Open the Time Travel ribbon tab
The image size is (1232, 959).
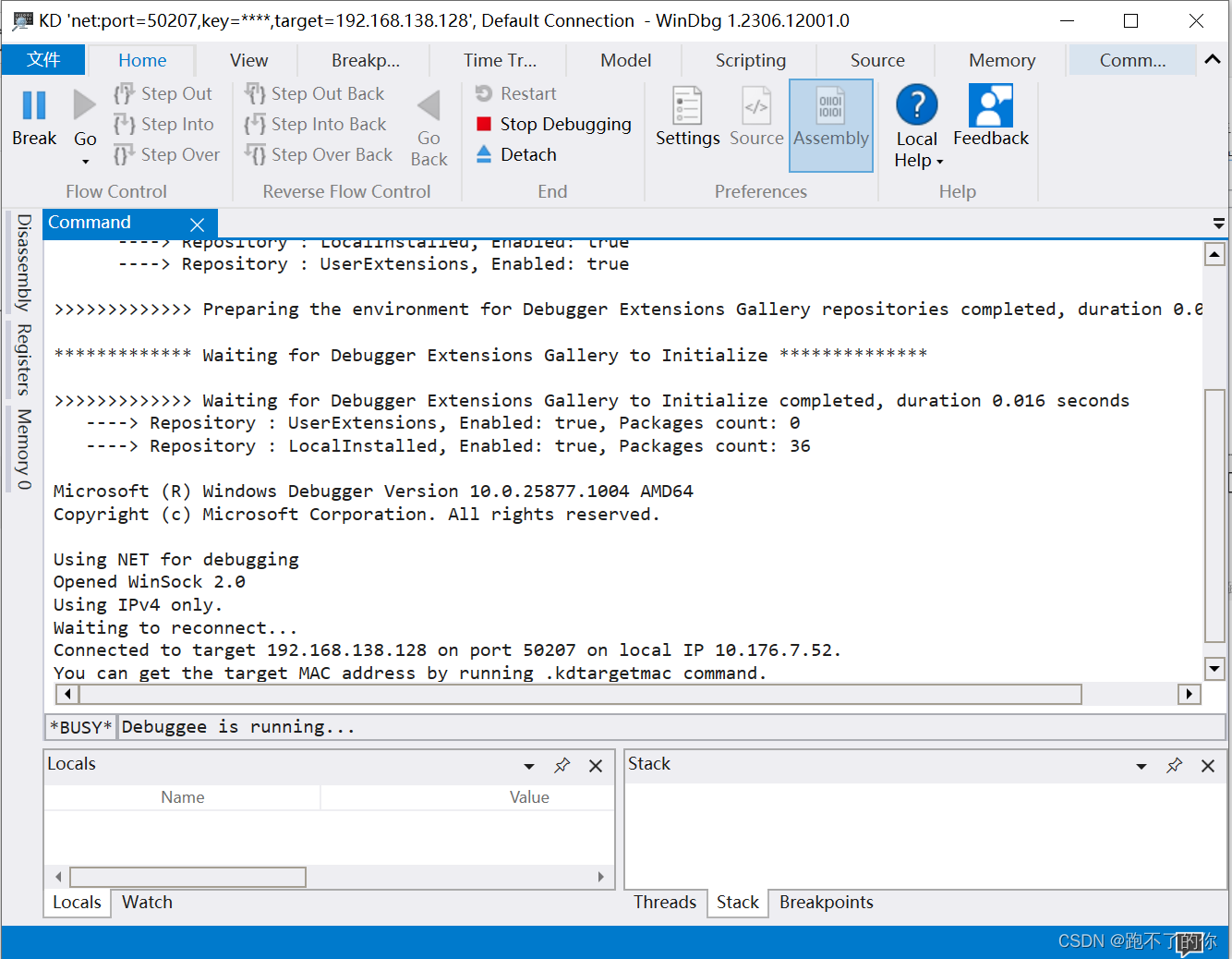[x=500, y=60]
